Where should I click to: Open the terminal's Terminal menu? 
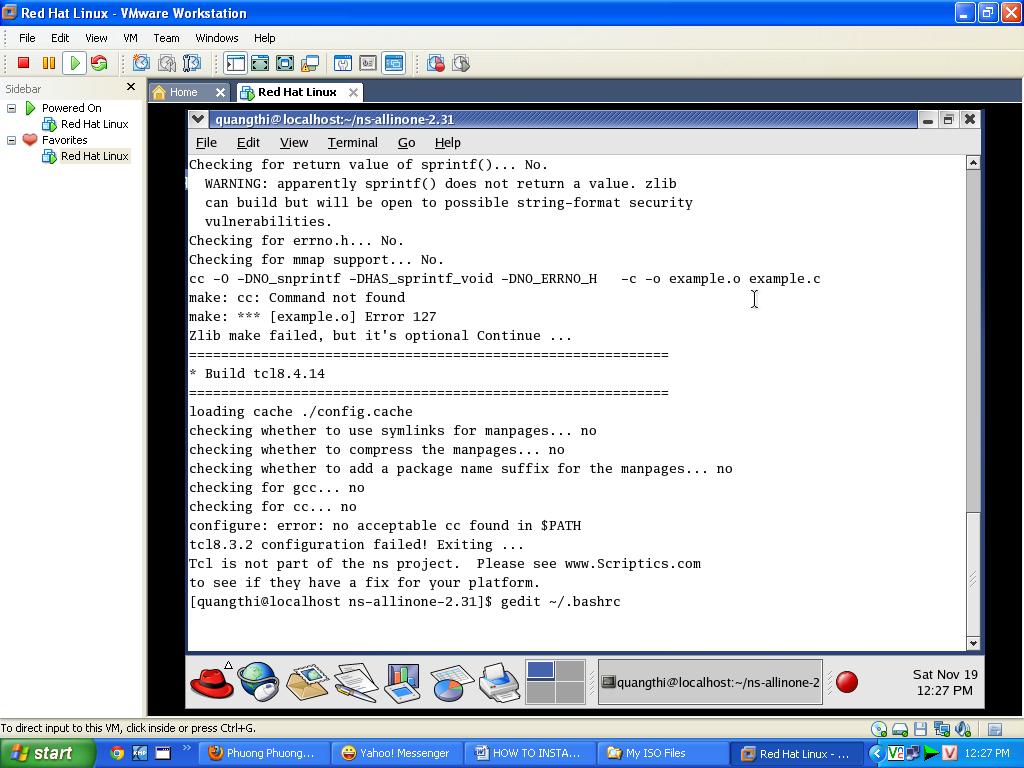click(352, 143)
